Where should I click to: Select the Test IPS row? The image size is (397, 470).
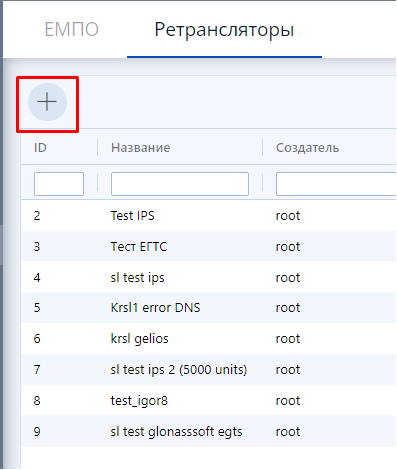[x=208, y=216]
